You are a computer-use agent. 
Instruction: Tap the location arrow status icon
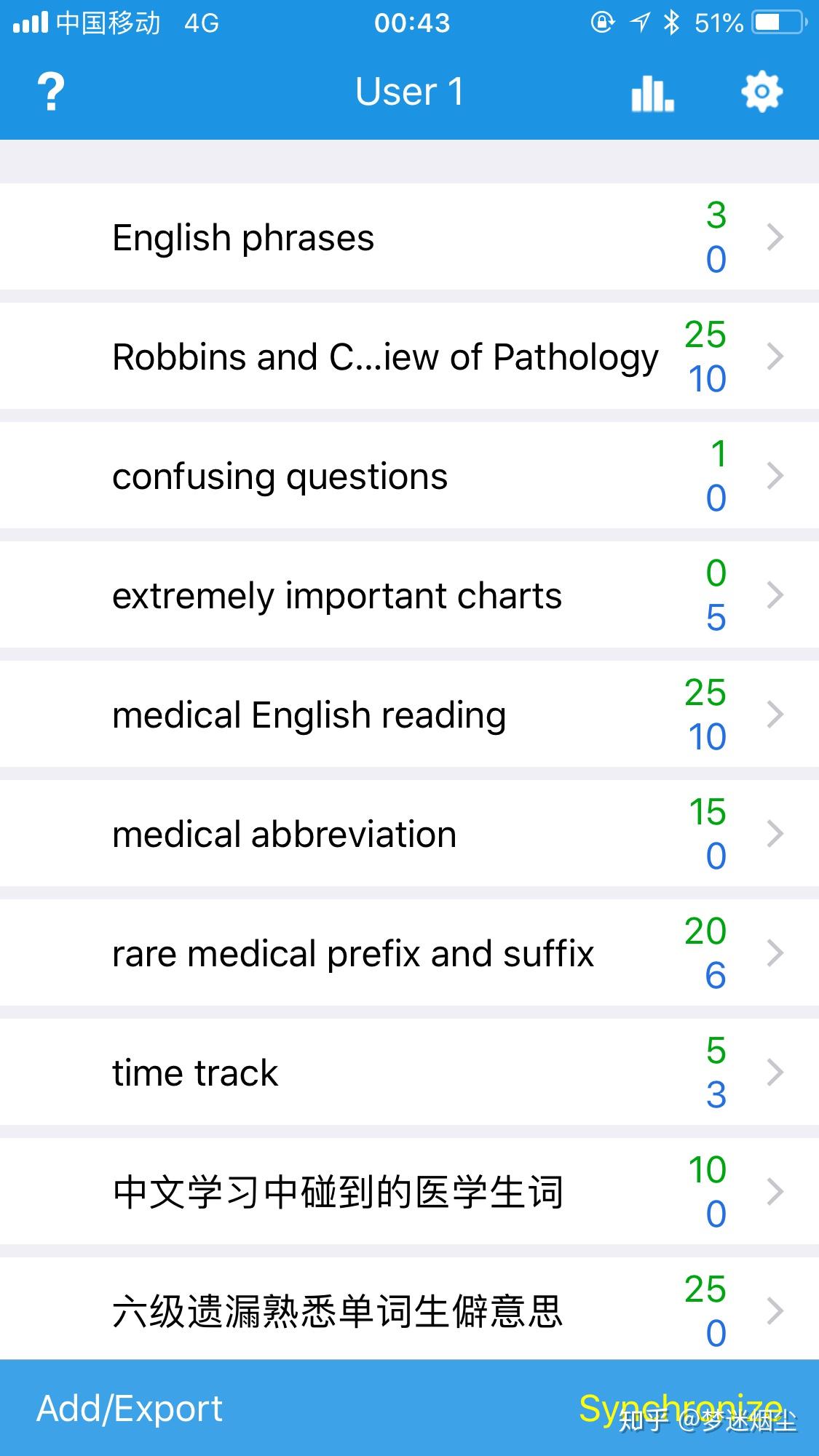[x=640, y=23]
